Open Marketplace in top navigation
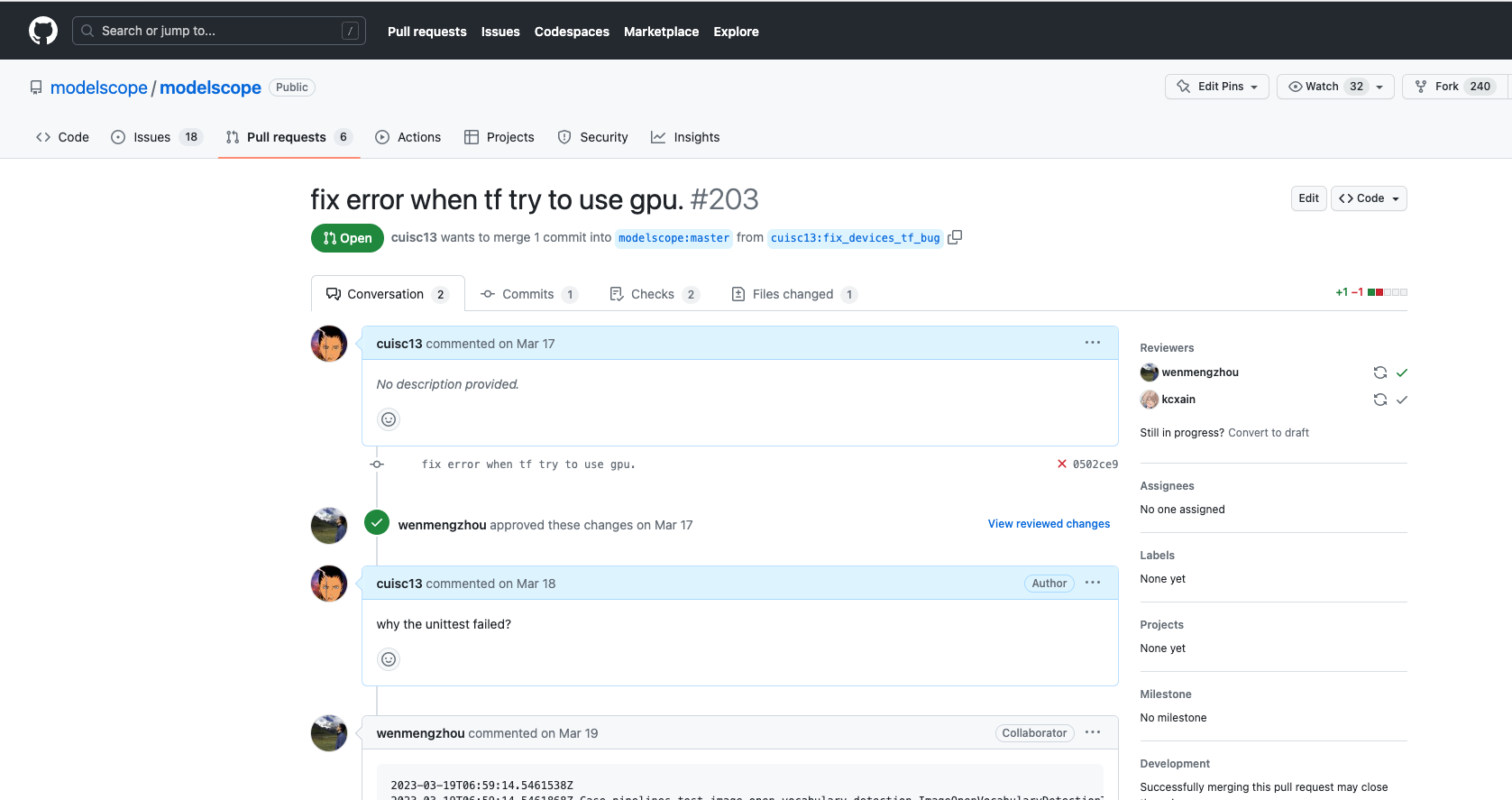The height and width of the screenshot is (800, 1512). point(661,32)
